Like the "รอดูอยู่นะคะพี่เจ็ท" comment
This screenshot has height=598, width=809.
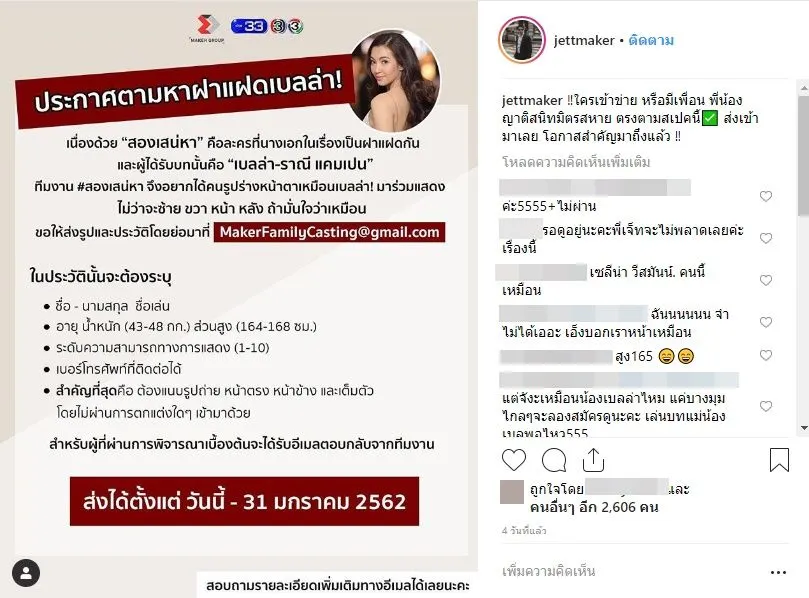[766, 238]
